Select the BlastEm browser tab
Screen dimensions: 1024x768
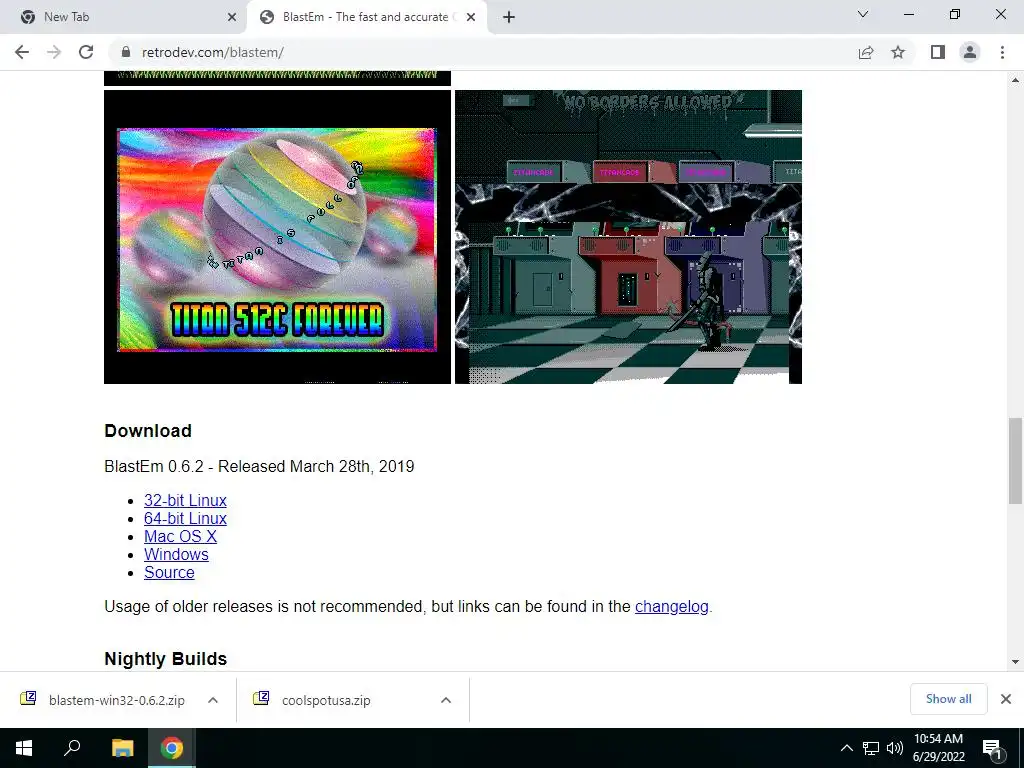[x=368, y=17]
